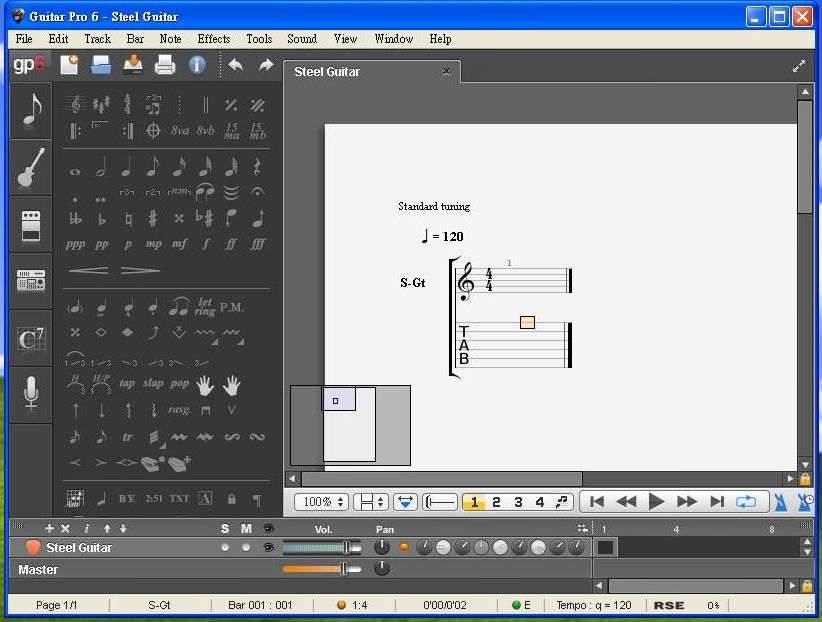Insert the treble clef symbol
Screen dimensions: 822x622
point(75,104)
